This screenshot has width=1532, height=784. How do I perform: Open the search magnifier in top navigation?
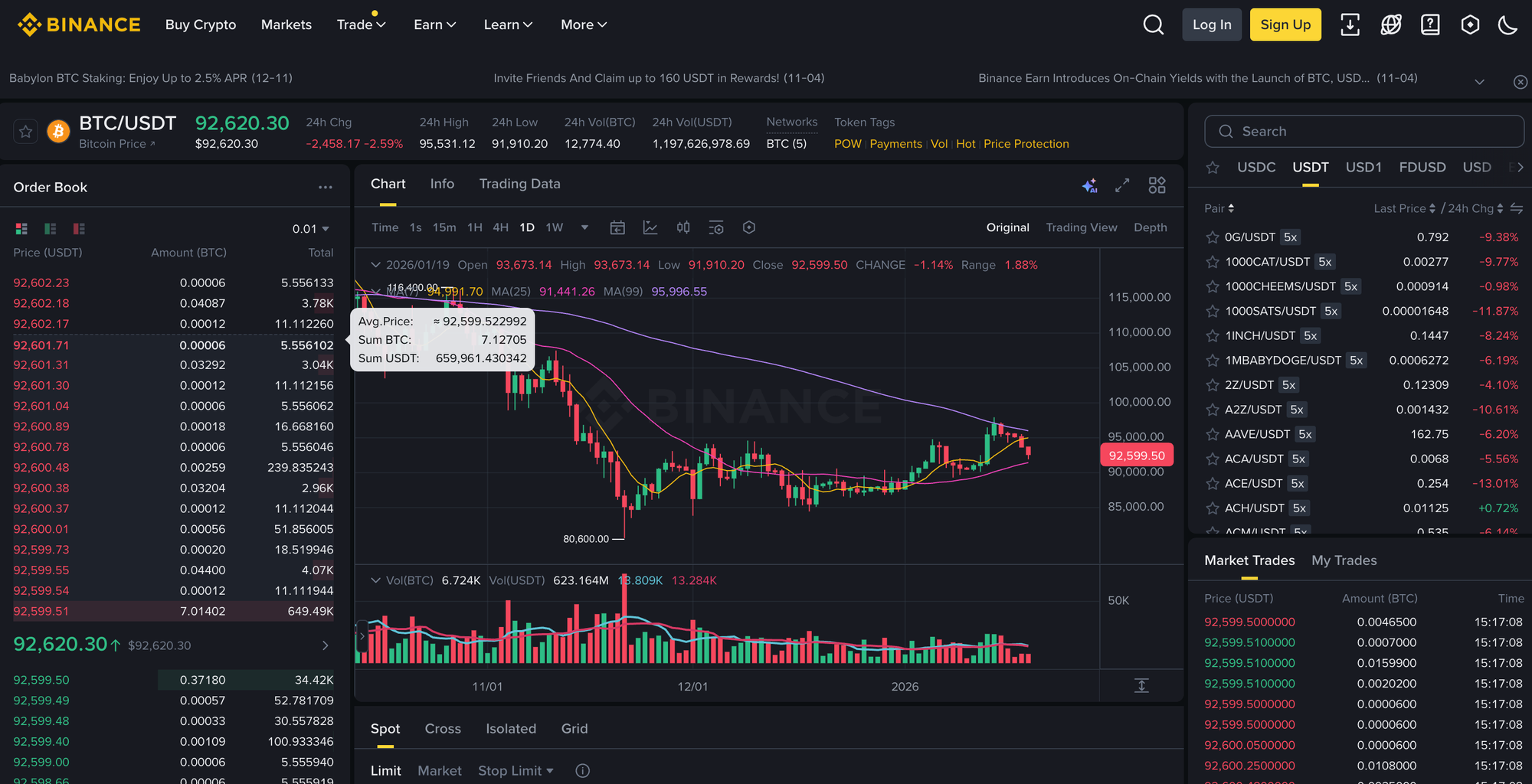coord(1153,25)
